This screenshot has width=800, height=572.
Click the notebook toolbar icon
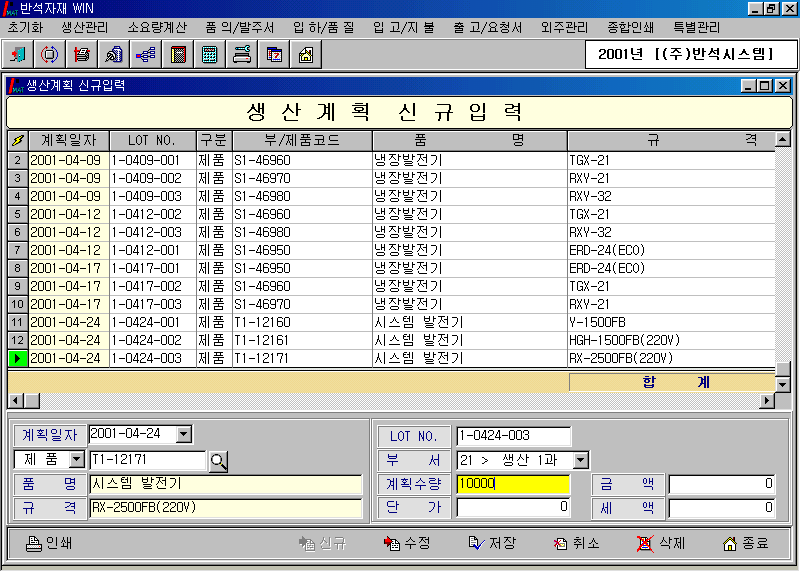(177, 55)
